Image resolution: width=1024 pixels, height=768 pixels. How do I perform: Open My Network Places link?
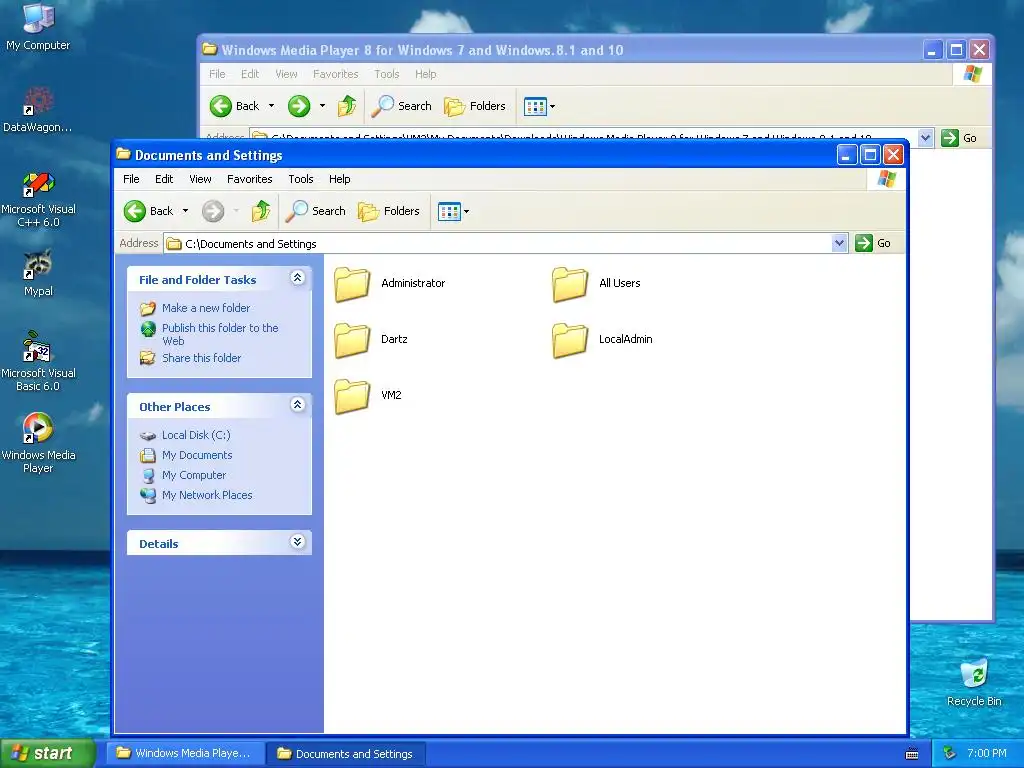(x=207, y=496)
